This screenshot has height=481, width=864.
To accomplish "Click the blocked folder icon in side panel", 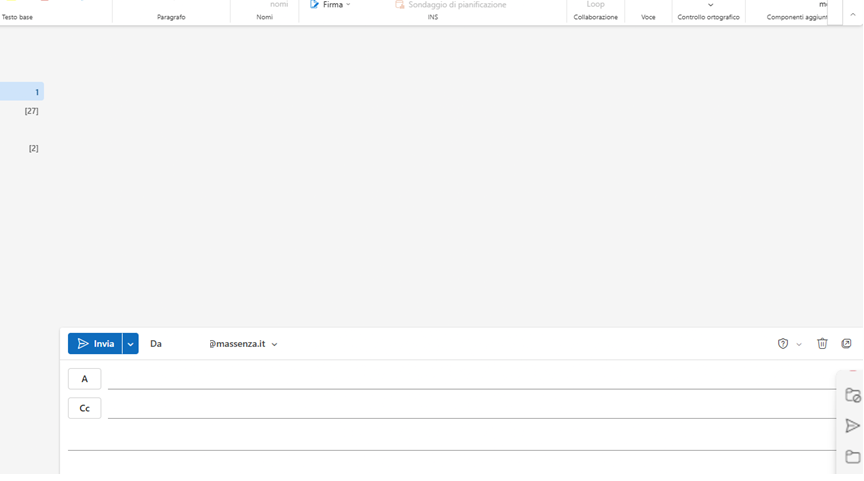I will tap(852, 395).
